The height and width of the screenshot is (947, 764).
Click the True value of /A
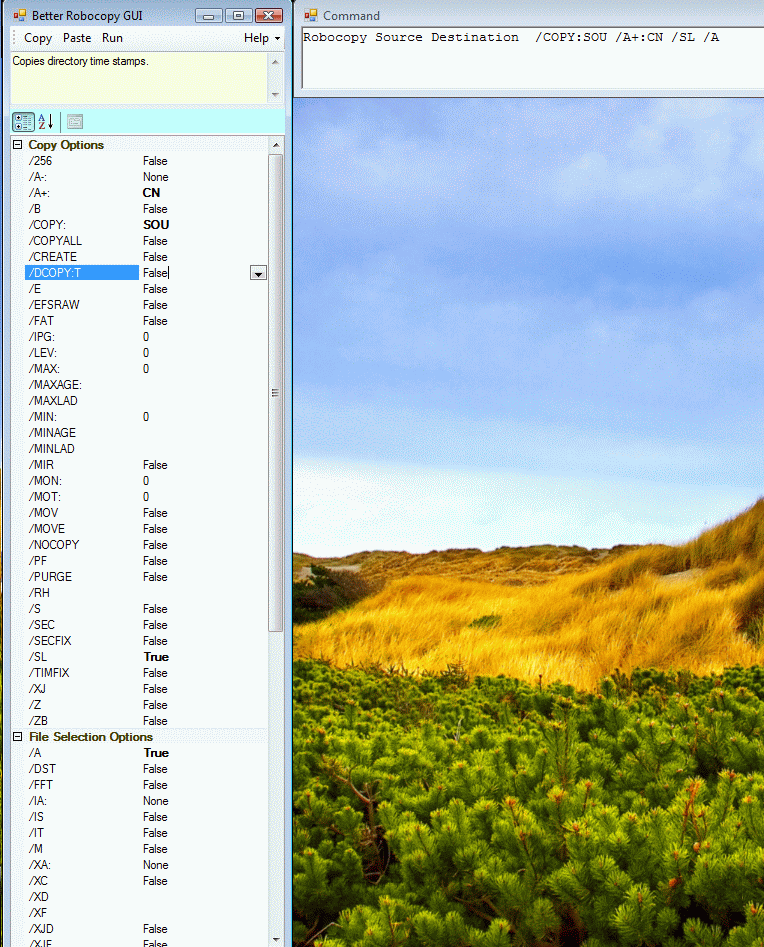tap(156, 753)
